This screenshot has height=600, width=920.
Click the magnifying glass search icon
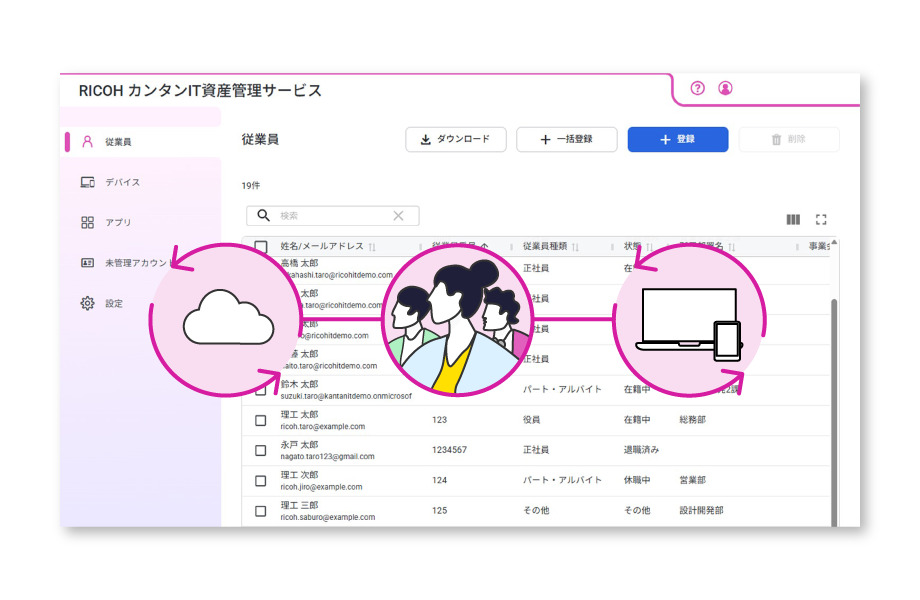[264, 216]
